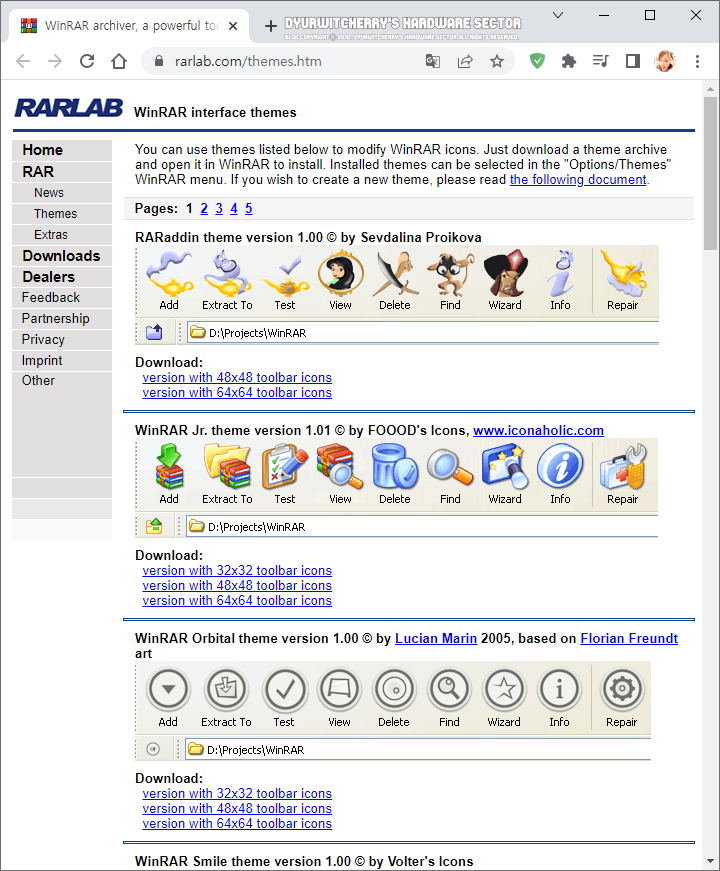720x871 pixels.
Task: Expand the tab search chevron
Action: 558,15
